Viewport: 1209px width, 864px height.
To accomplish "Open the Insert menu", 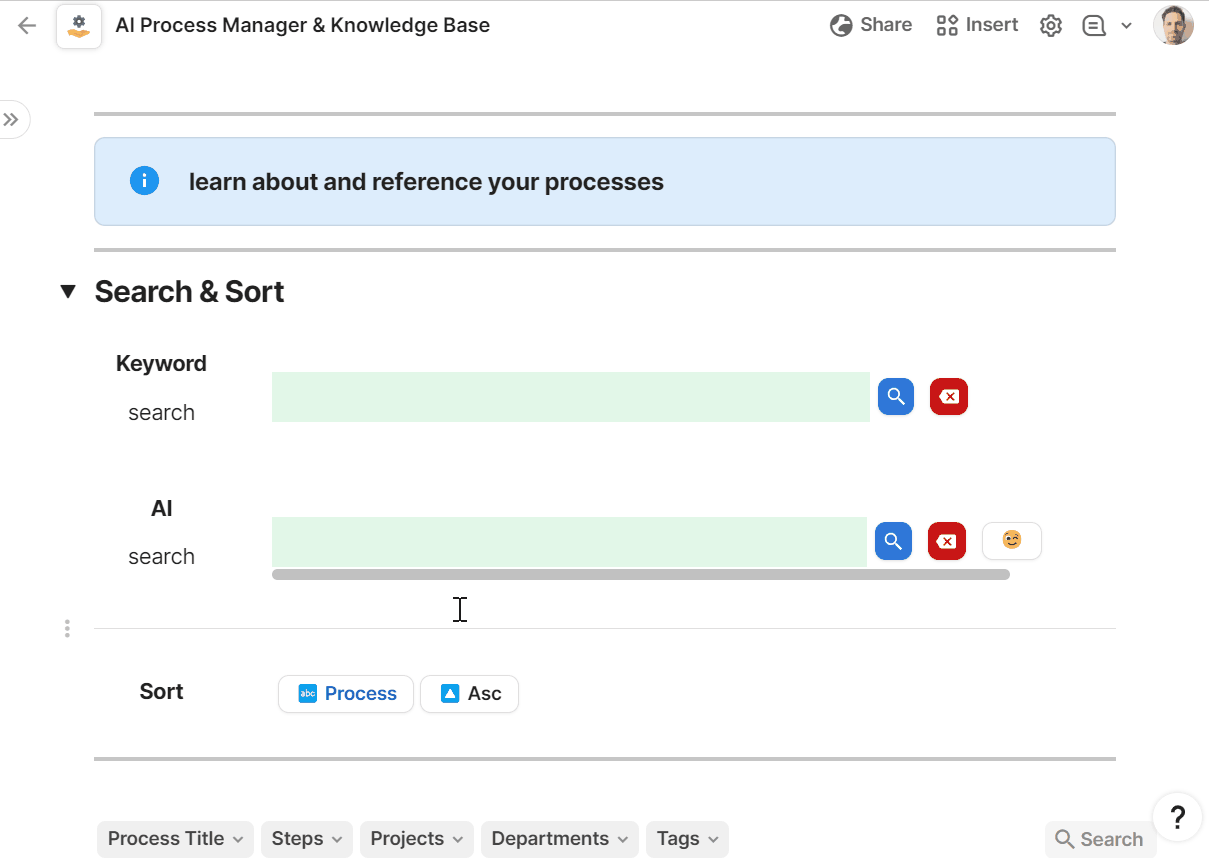I will 977,25.
